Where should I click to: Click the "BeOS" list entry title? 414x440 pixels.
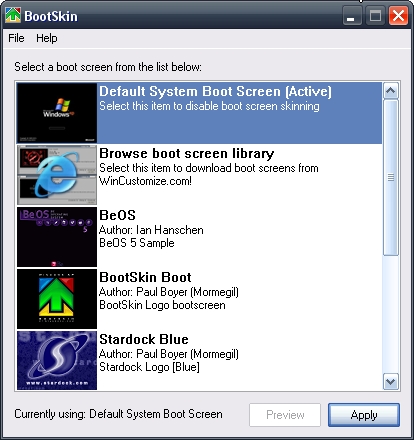(117, 215)
